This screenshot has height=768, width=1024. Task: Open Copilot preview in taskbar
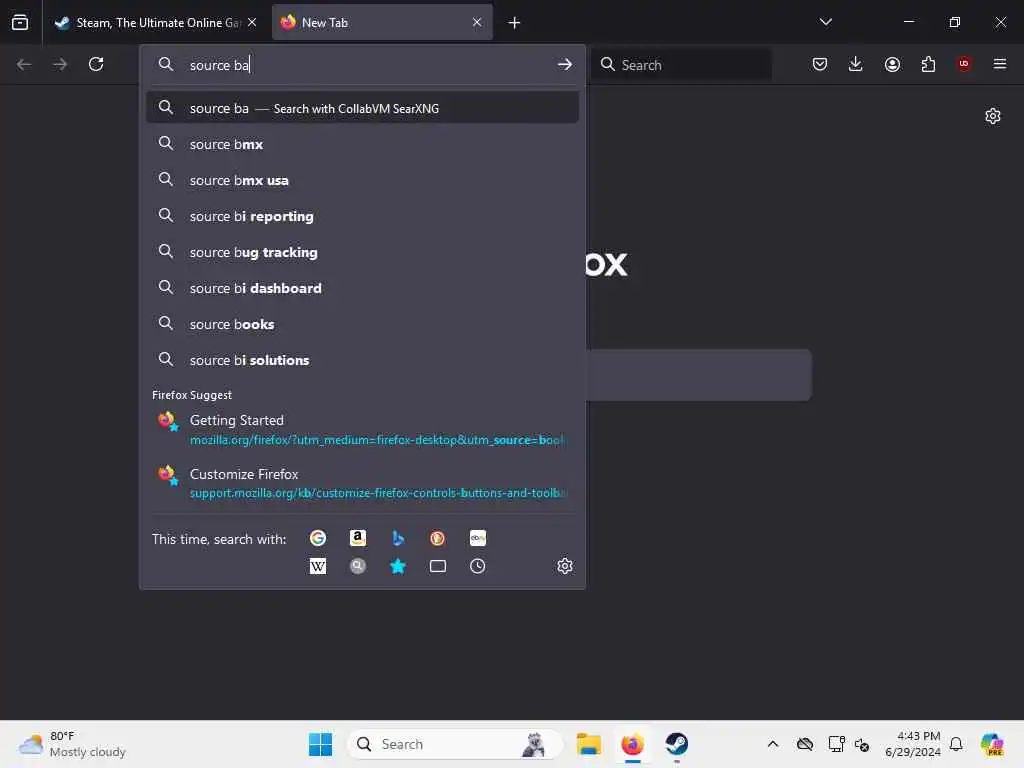tap(991, 744)
